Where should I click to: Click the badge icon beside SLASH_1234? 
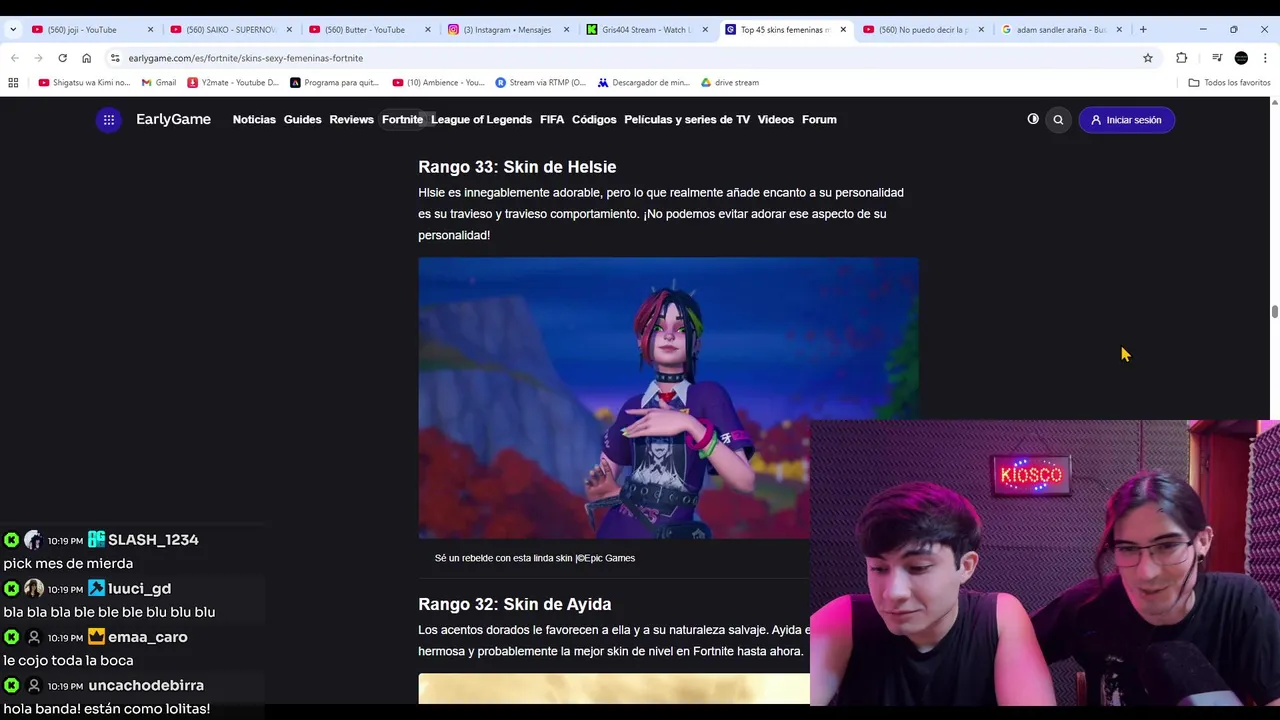point(97,540)
